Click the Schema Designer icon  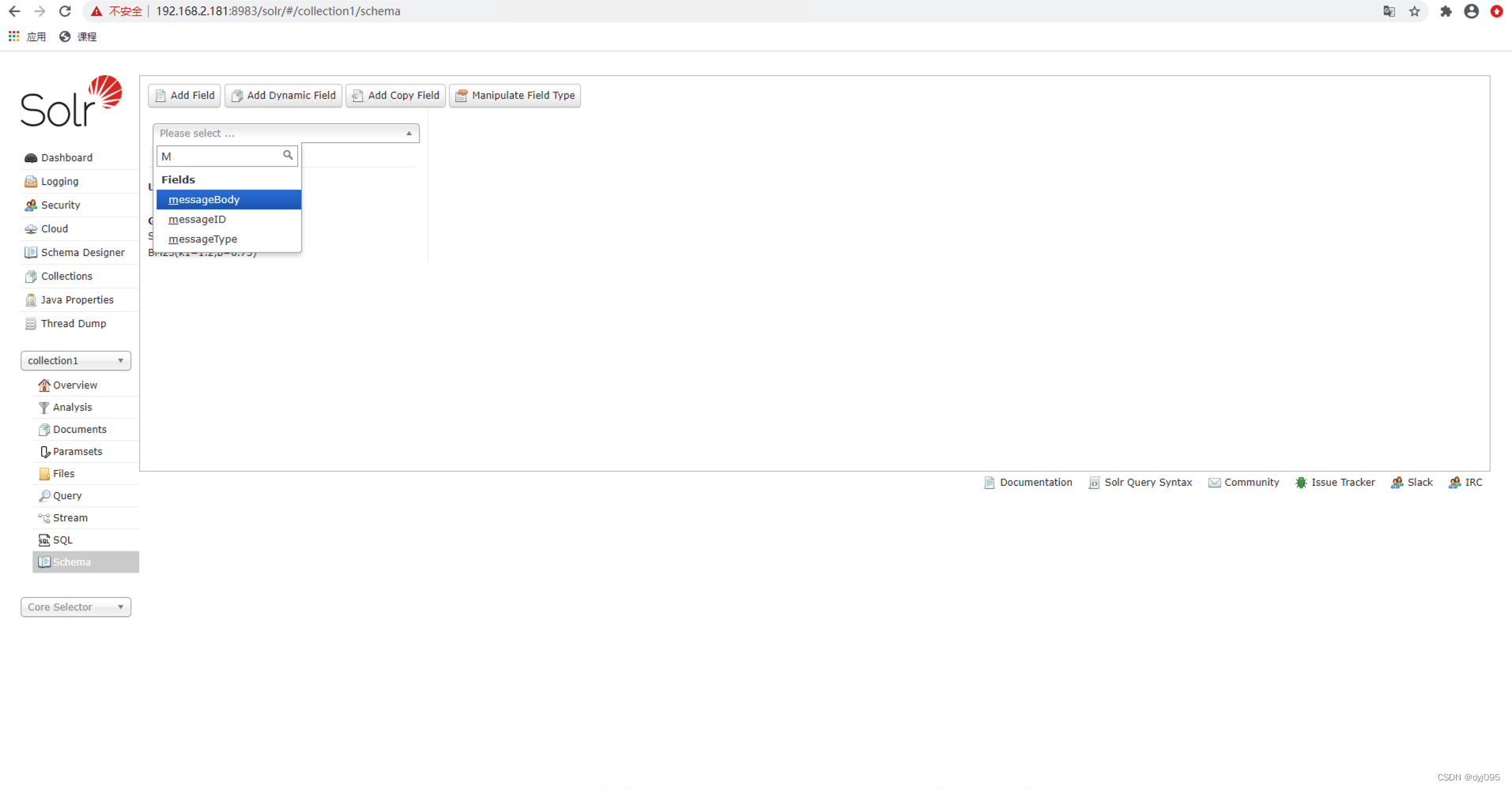pos(31,253)
